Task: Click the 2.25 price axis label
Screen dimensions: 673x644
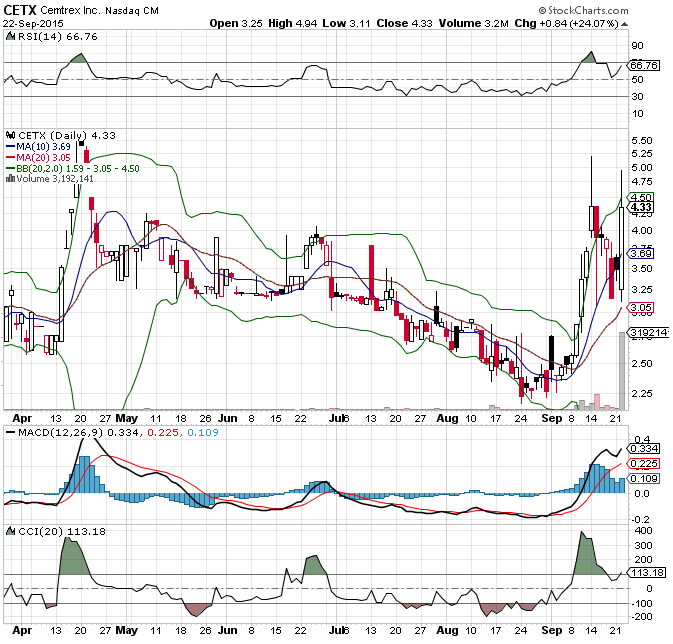Action: [x=642, y=393]
